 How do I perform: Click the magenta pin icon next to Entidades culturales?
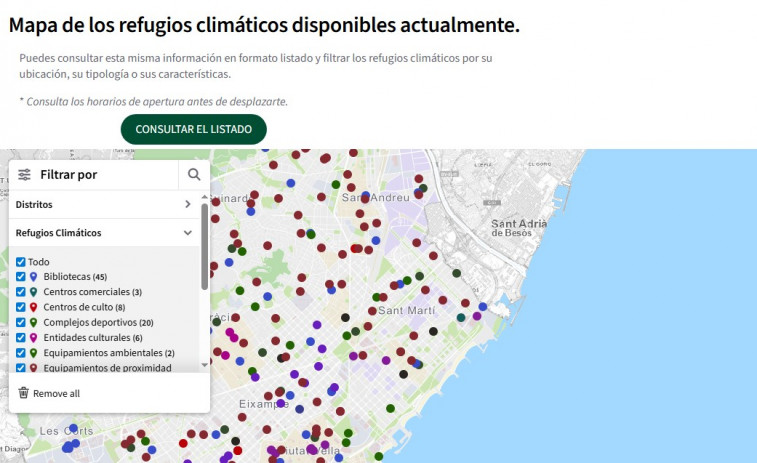pos(33,337)
